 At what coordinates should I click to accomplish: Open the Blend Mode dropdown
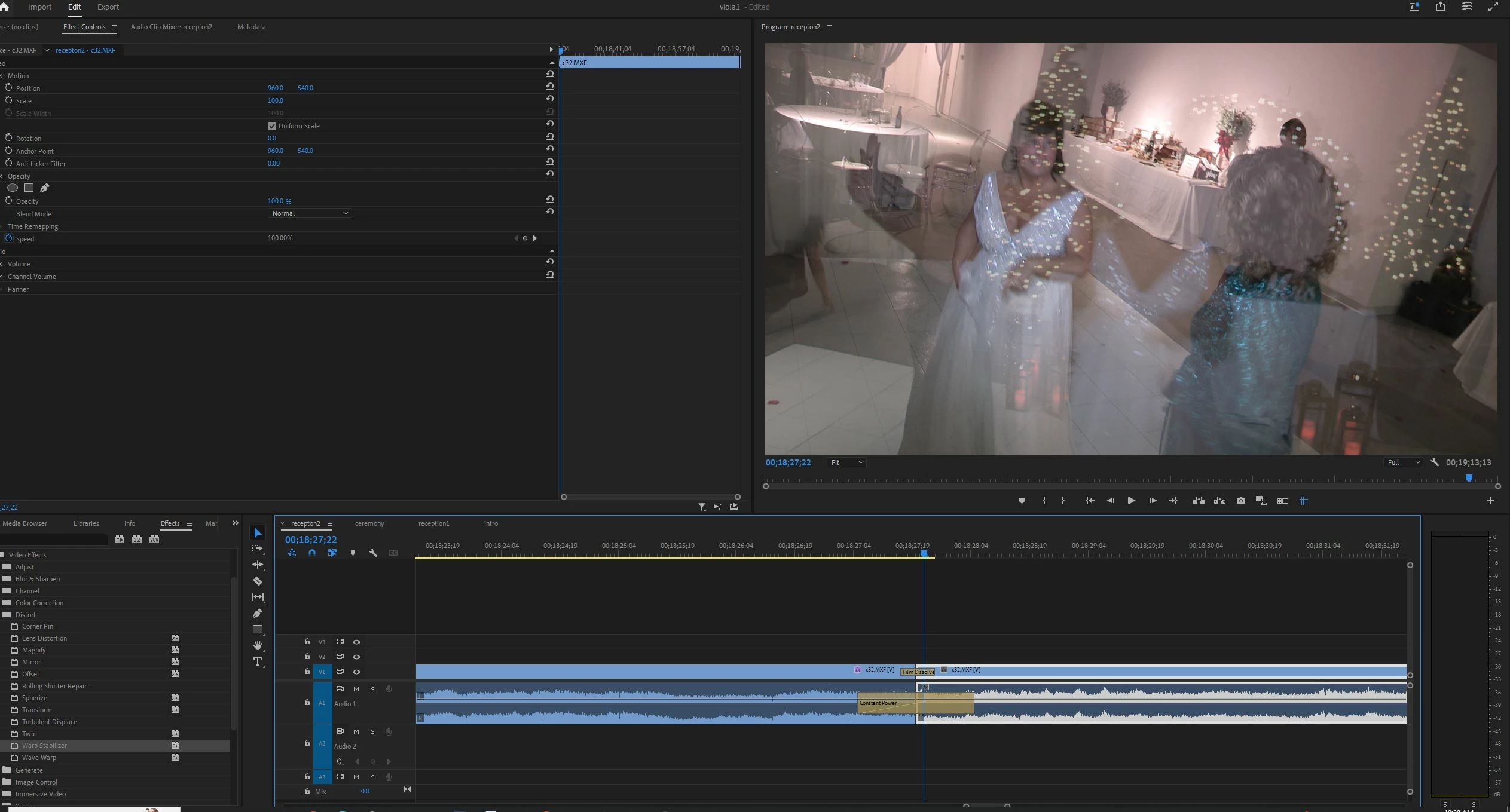(310, 213)
